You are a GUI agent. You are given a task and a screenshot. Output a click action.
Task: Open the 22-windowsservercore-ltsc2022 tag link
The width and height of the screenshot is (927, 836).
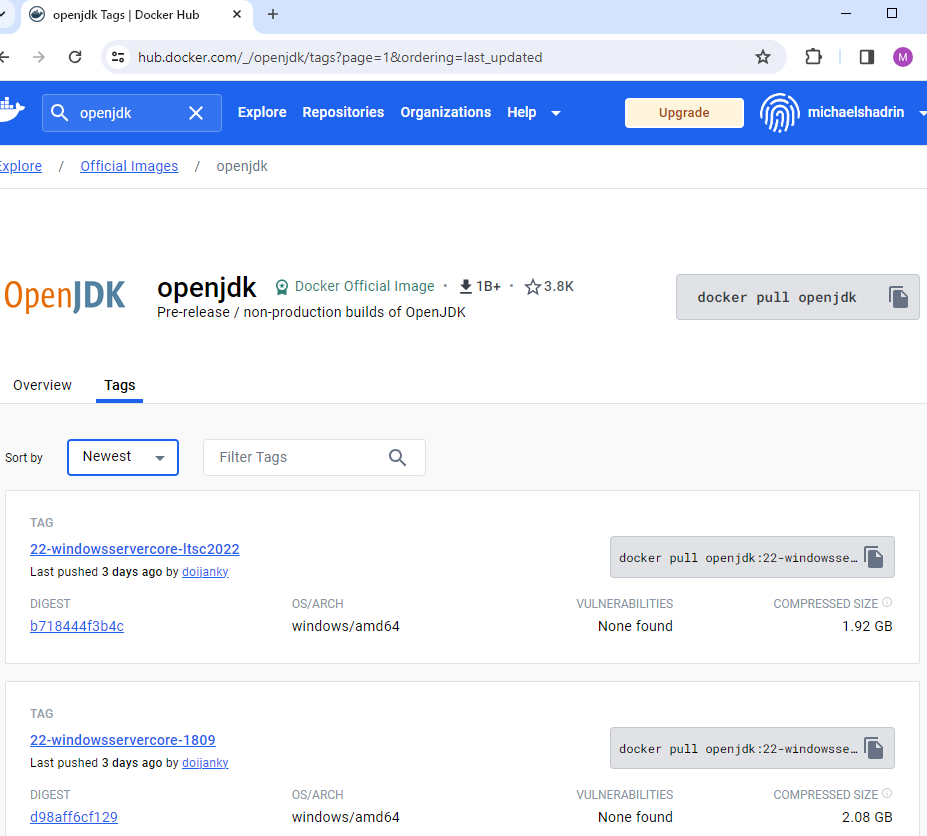coord(135,549)
